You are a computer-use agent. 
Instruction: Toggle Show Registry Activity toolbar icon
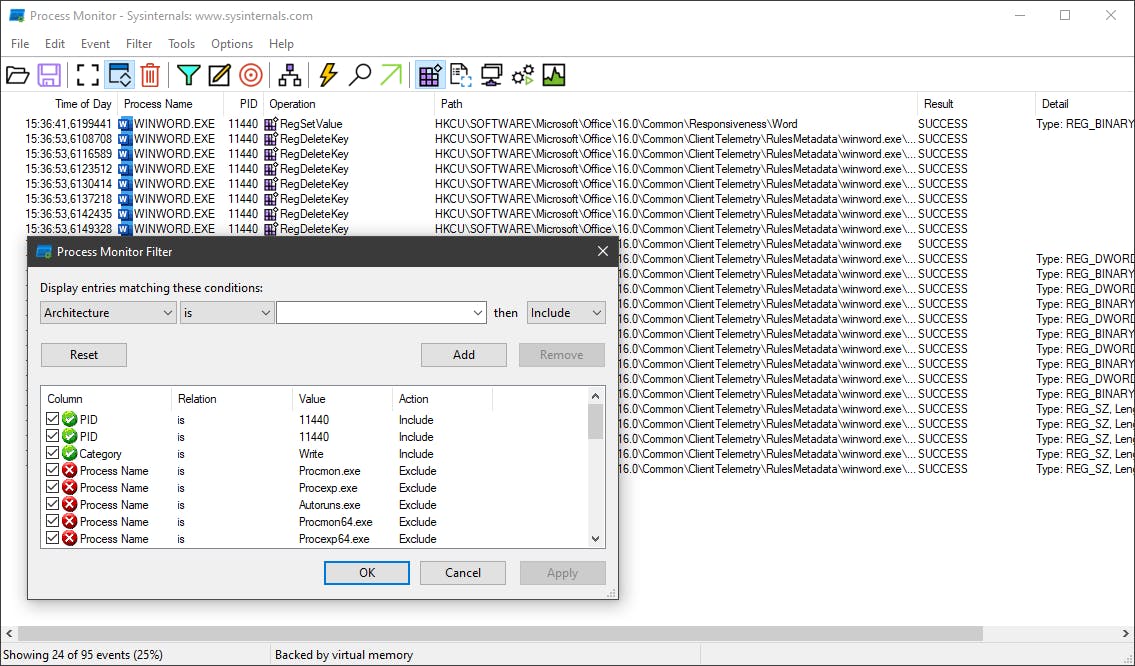[430, 75]
